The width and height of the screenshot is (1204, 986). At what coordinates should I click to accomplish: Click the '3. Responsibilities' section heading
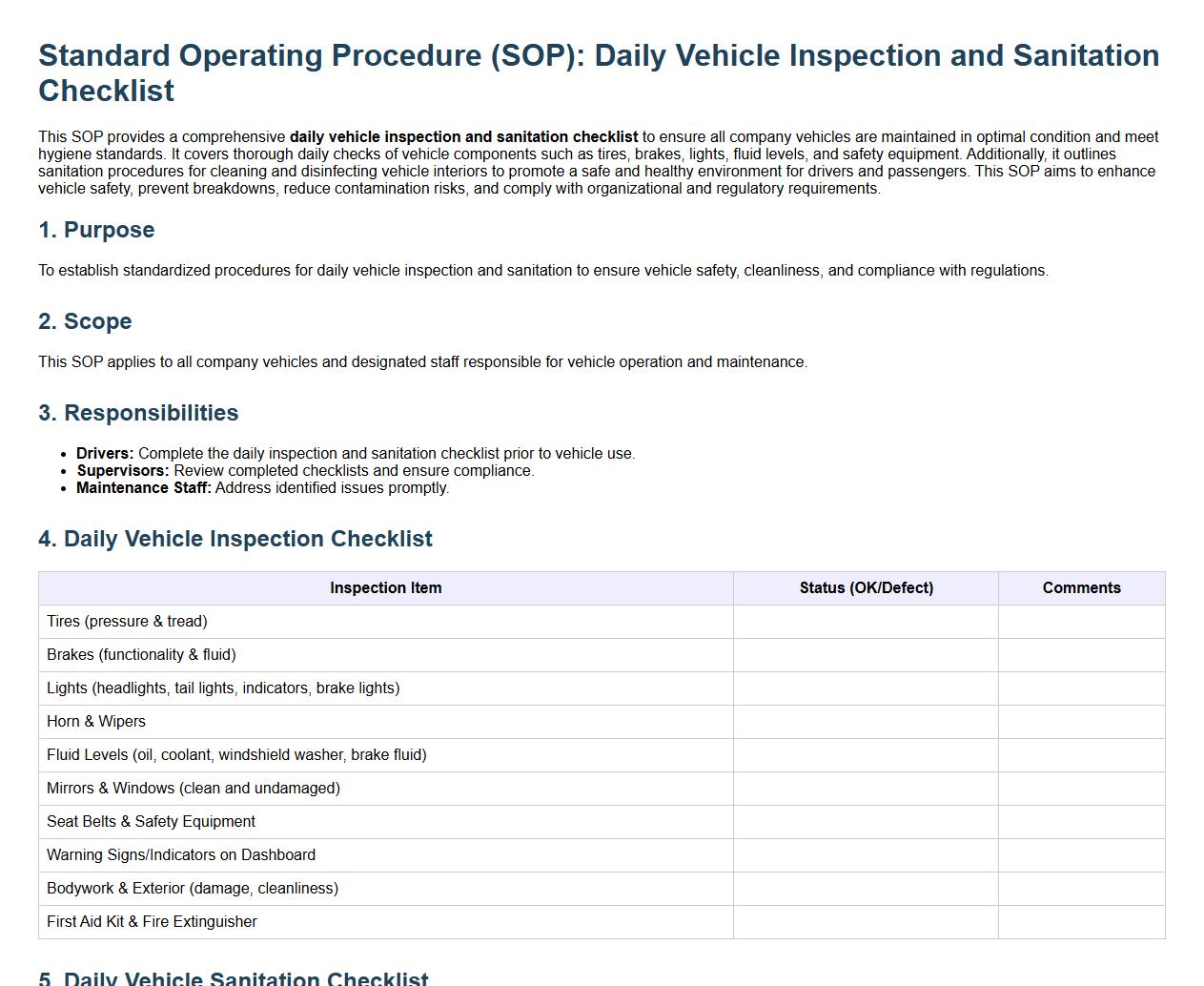click(x=138, y=413)
